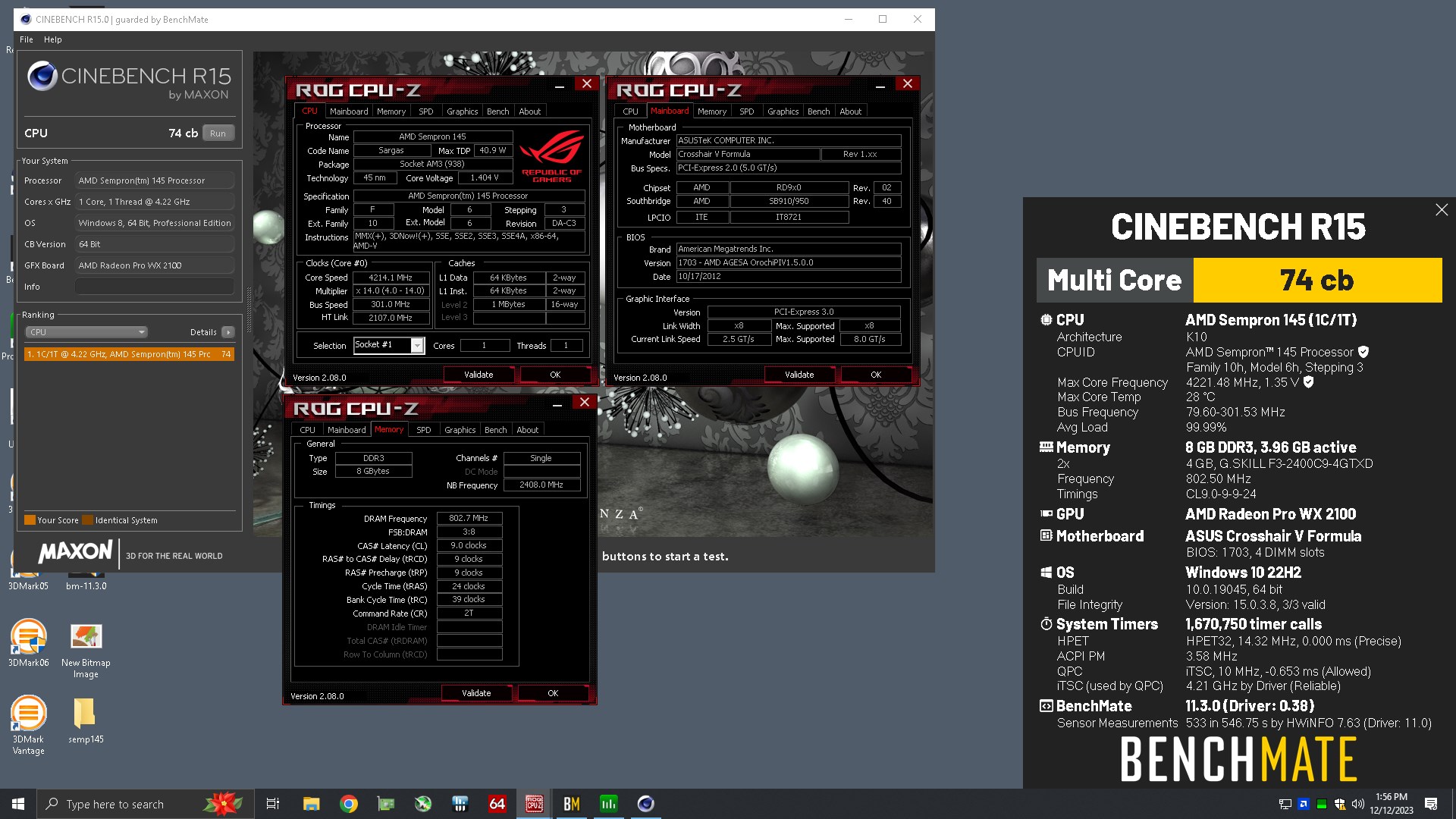The width and height of the screenshot is (1456, 819).
Task: Click OK in the CPU-Z mainboard window
Action: tap(876, 375)
